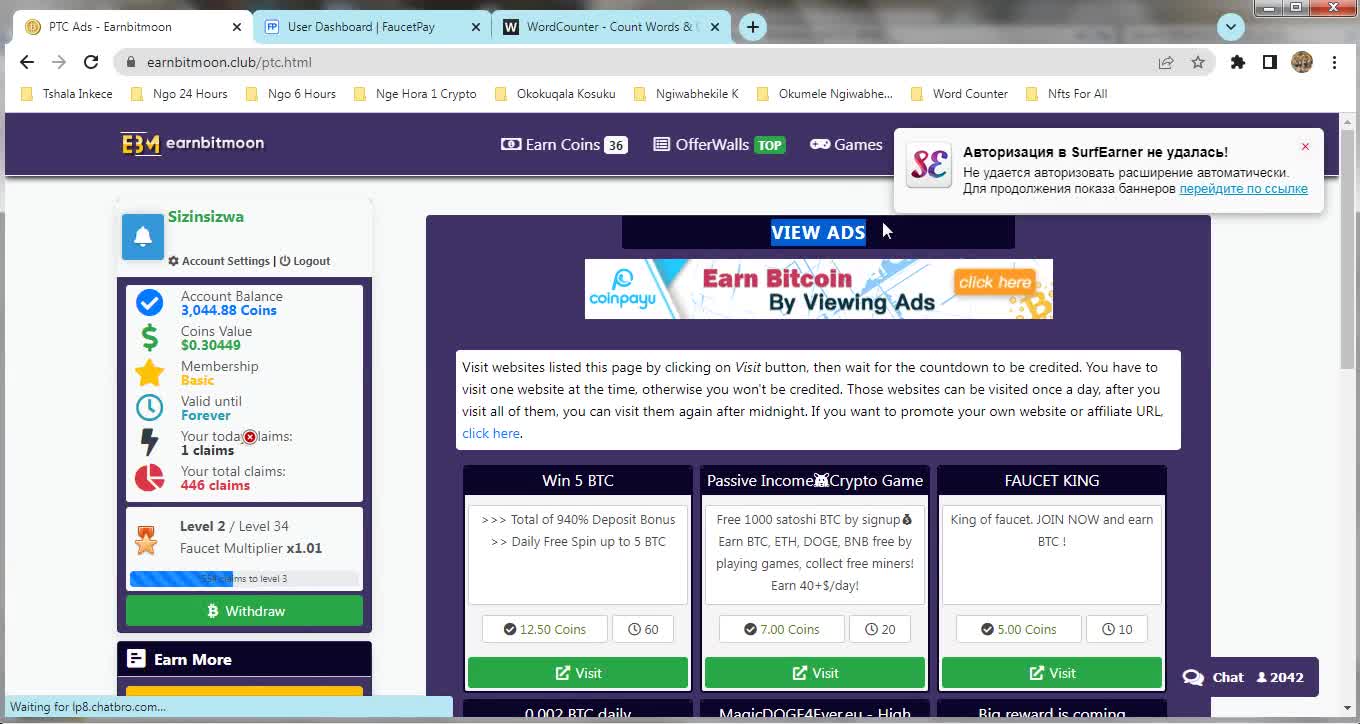Screen dimensions: 1360x724
Task: Open the Chrome profile avatar
Action: (x=1302, y=62)
